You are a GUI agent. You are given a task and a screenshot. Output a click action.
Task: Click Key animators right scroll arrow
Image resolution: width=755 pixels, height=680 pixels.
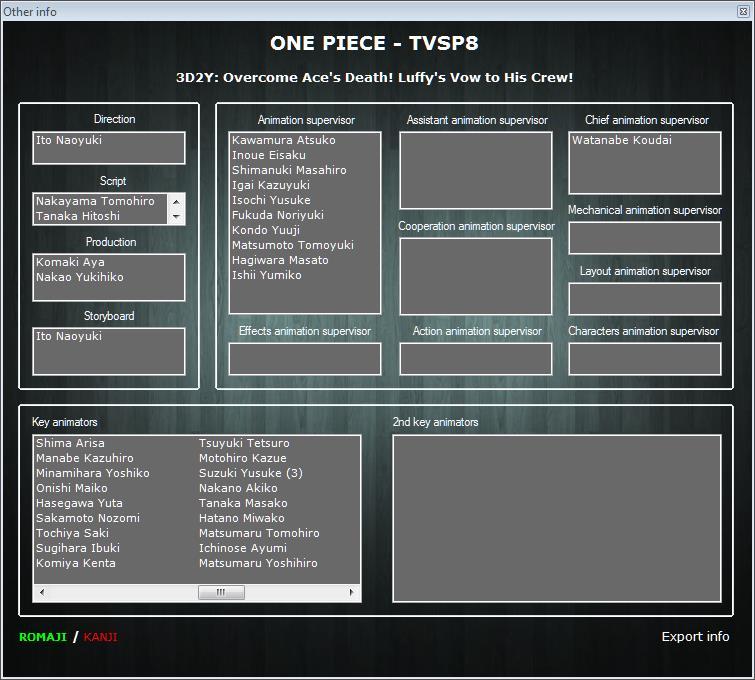pos(351,592)
